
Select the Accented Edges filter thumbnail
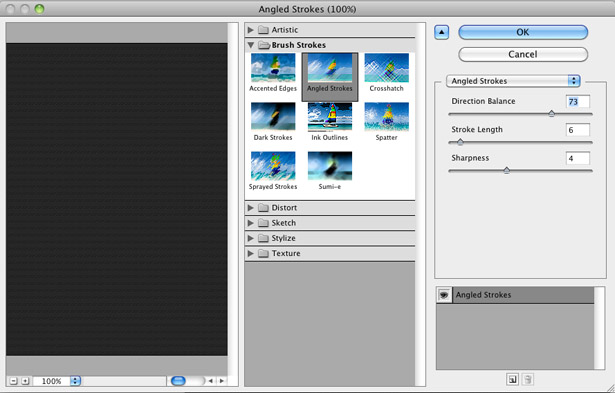273,68
